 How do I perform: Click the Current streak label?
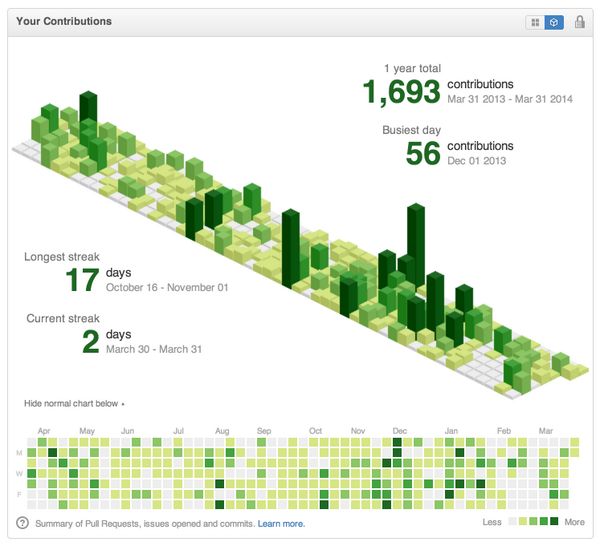coord(63,318)
